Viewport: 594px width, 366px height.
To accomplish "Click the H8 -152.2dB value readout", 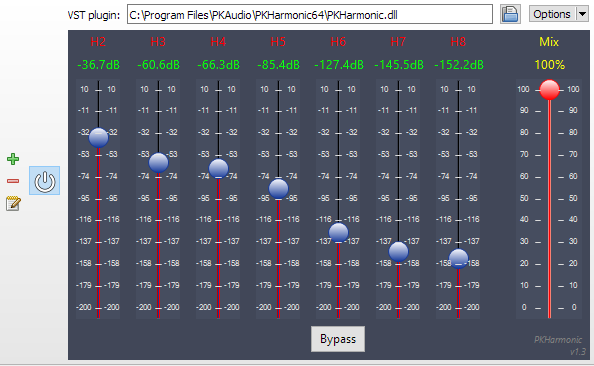I will coord(458,65).
